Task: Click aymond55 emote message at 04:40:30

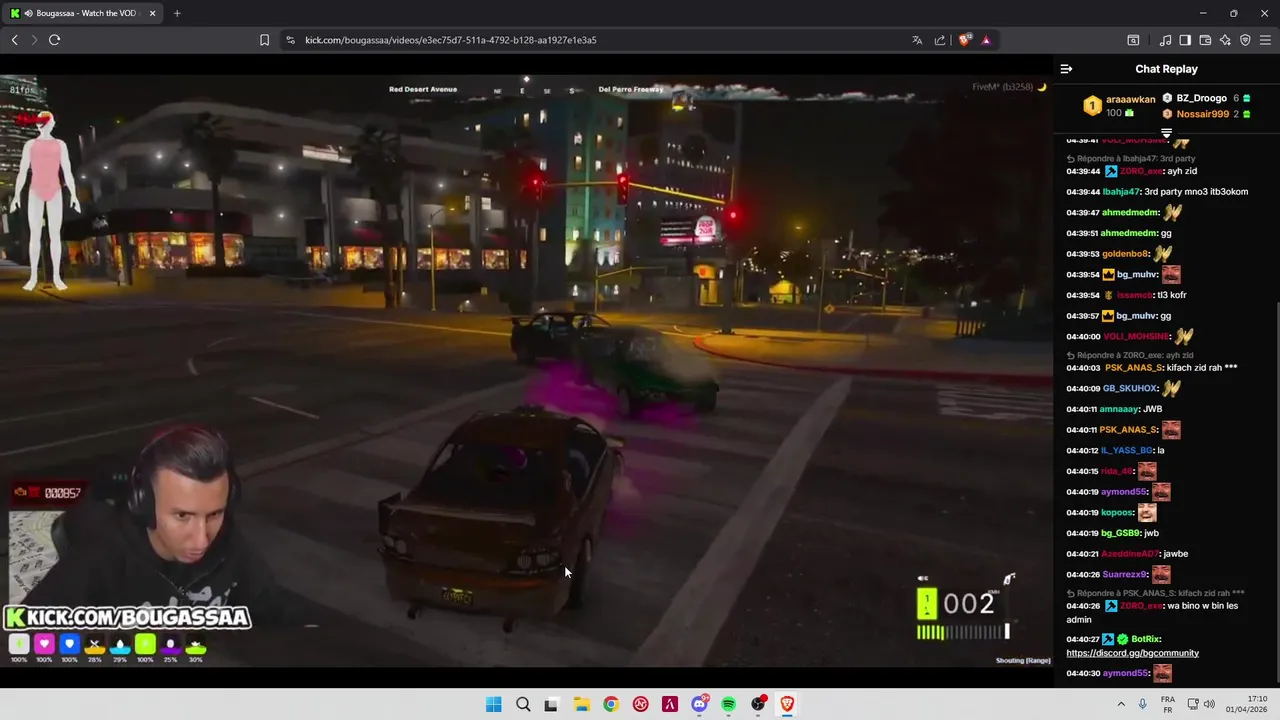Action: click(x=1161, y=673)
